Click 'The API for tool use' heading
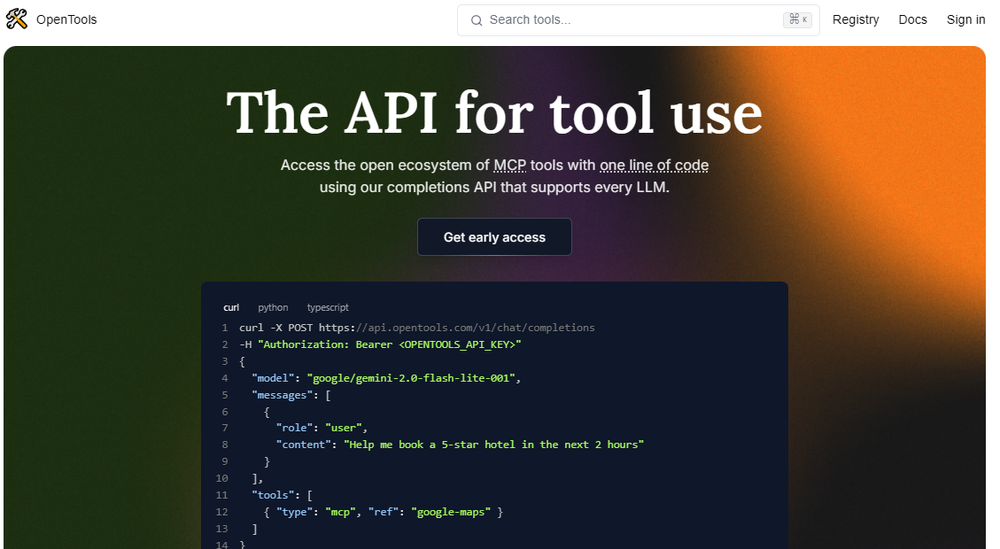This screenshot has width=1000, height=549. [x=494, y=113]
